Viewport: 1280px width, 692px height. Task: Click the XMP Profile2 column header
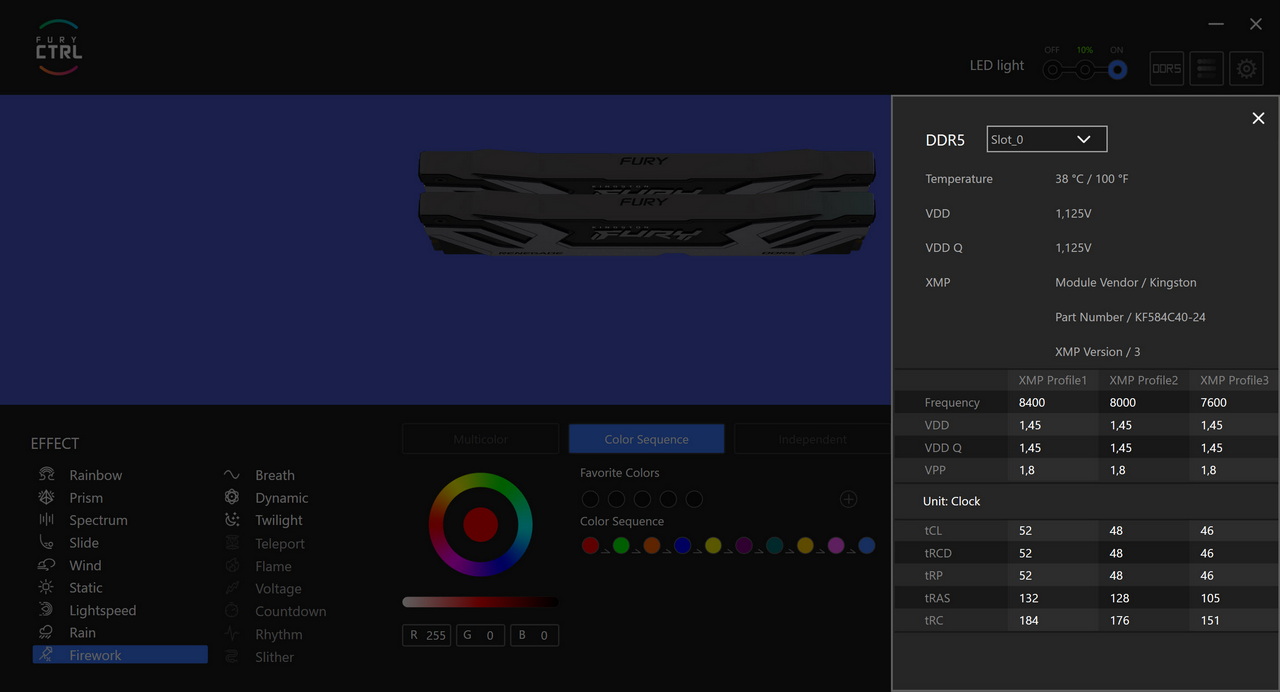(1143, 380)
